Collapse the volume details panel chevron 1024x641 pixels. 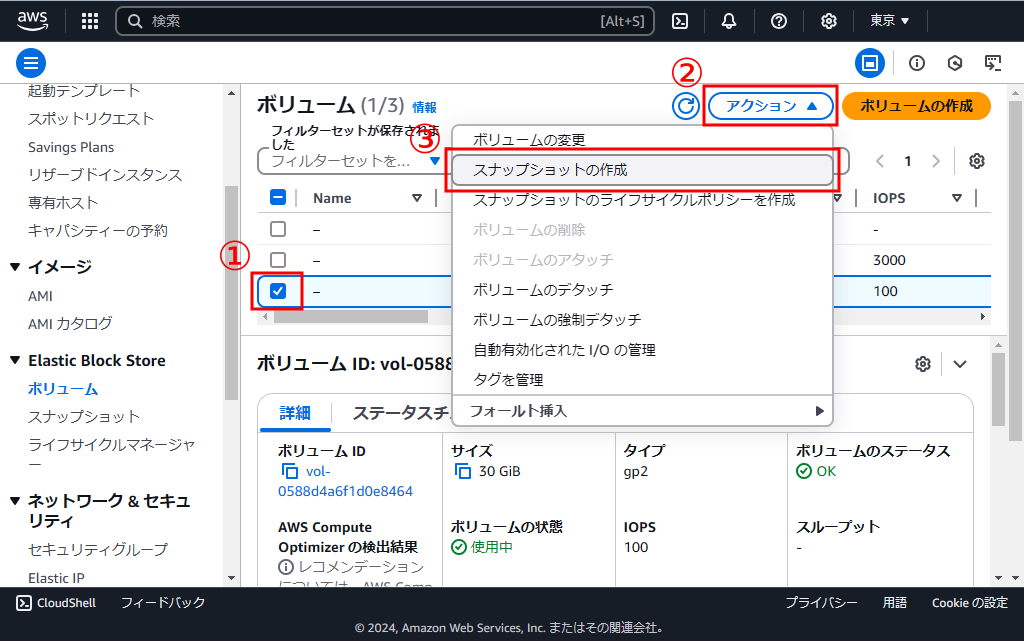(959, 364)
